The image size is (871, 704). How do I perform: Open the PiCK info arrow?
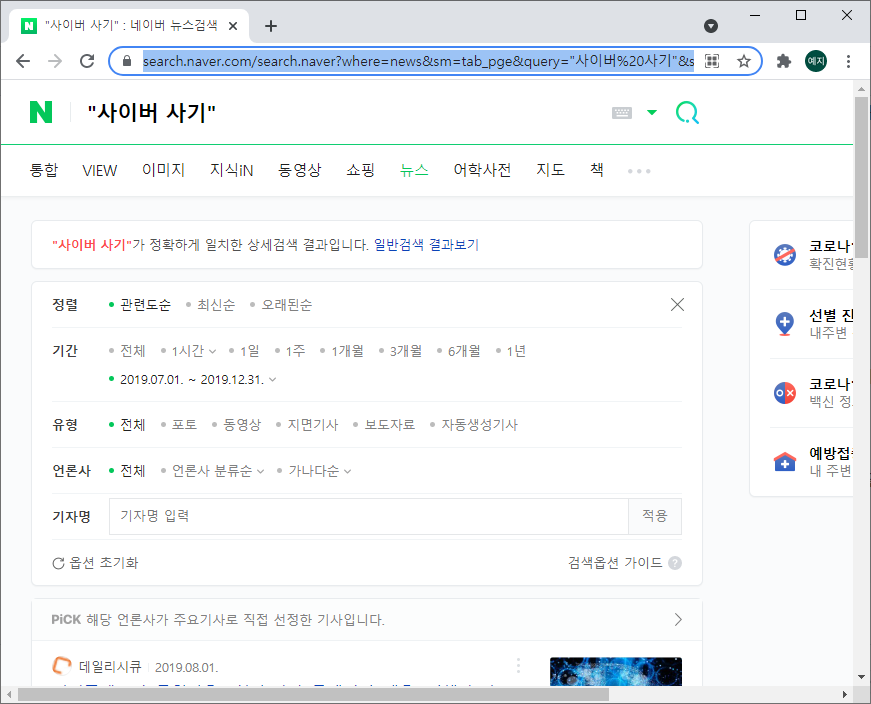tap(678, 620)
